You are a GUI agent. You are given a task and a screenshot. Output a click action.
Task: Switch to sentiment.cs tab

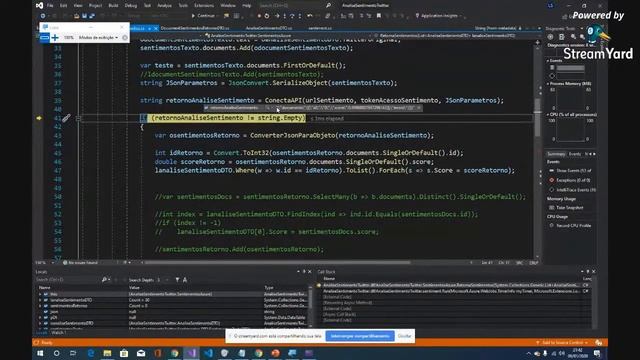[320, 28]
